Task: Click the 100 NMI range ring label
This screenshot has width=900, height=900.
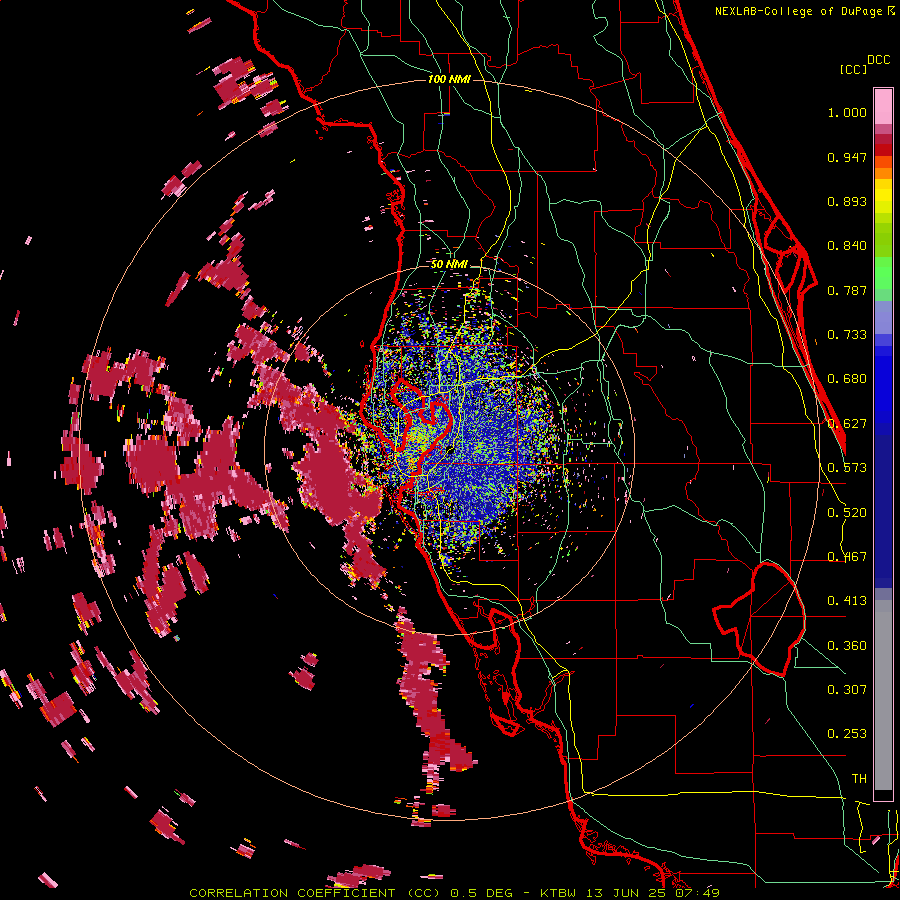Action: (449, 79)
